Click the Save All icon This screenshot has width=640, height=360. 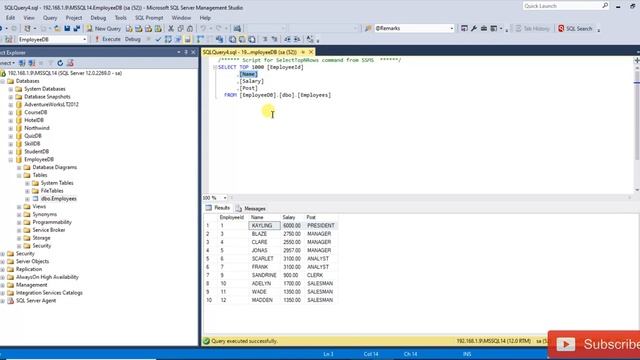pyautogui.click(x=76, y=29)
